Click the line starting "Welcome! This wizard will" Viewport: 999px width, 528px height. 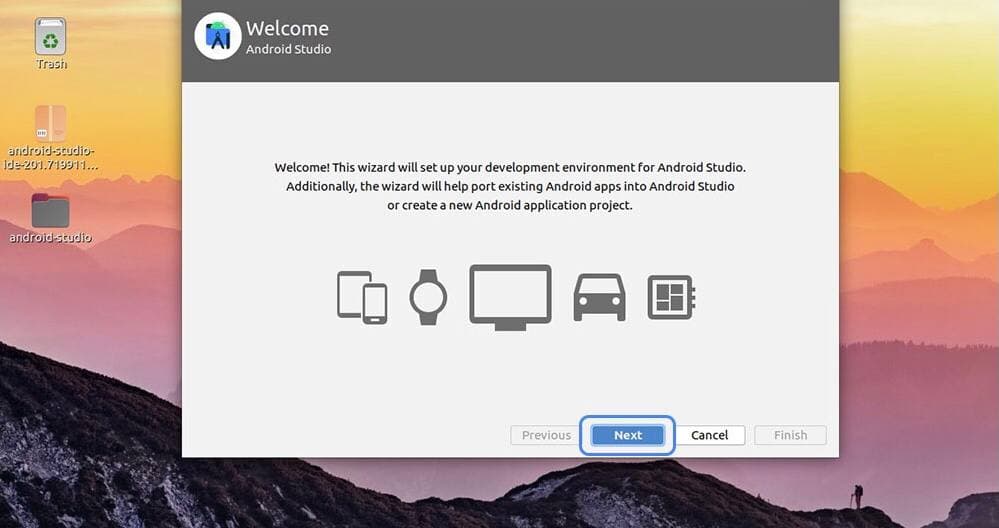click(510, 168)
